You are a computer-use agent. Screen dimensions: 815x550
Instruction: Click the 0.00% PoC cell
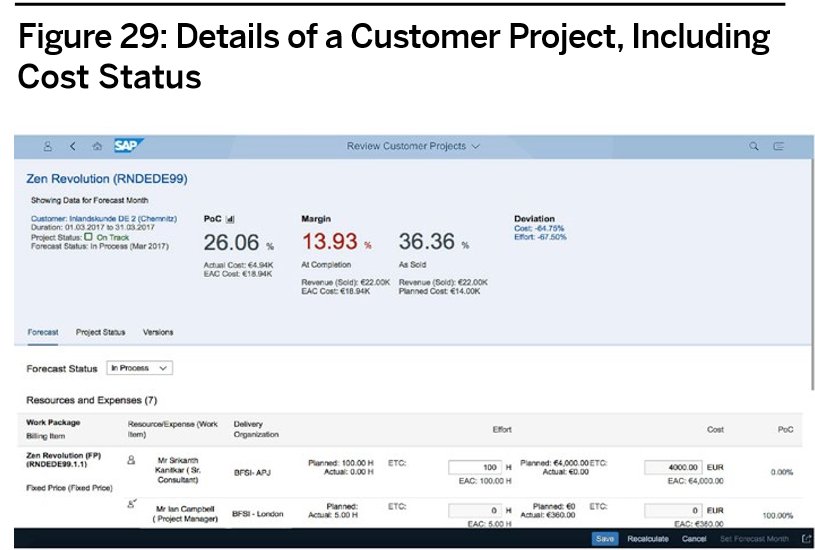click(x=782, y=472)
